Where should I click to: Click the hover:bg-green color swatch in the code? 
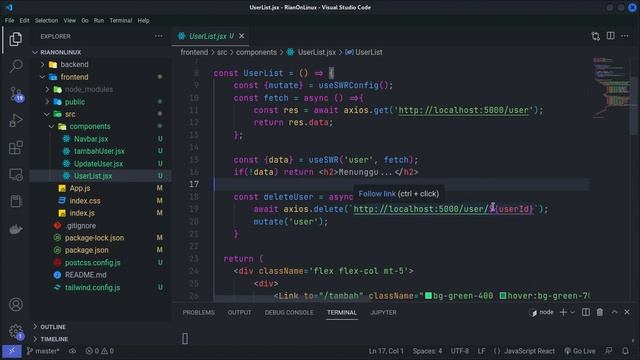[x=503, y=296]
